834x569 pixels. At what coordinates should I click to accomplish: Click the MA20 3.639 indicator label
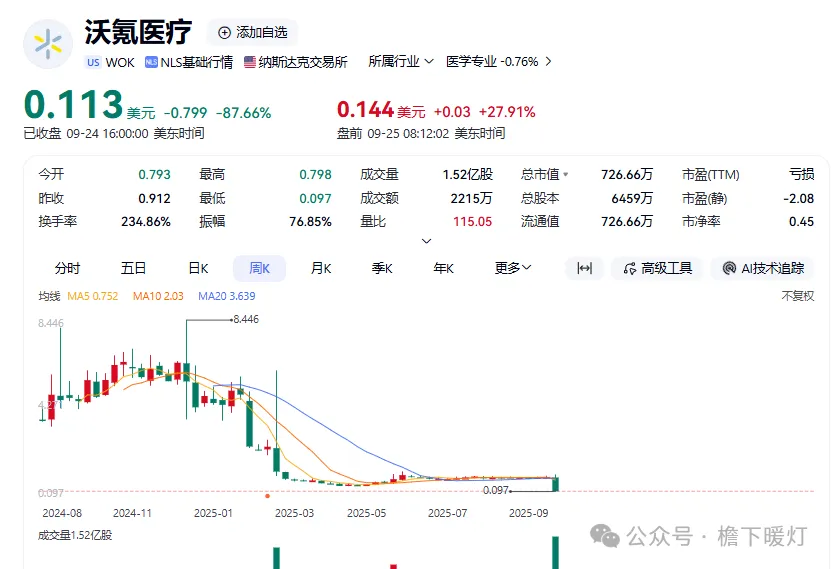[x=227, y=296]
